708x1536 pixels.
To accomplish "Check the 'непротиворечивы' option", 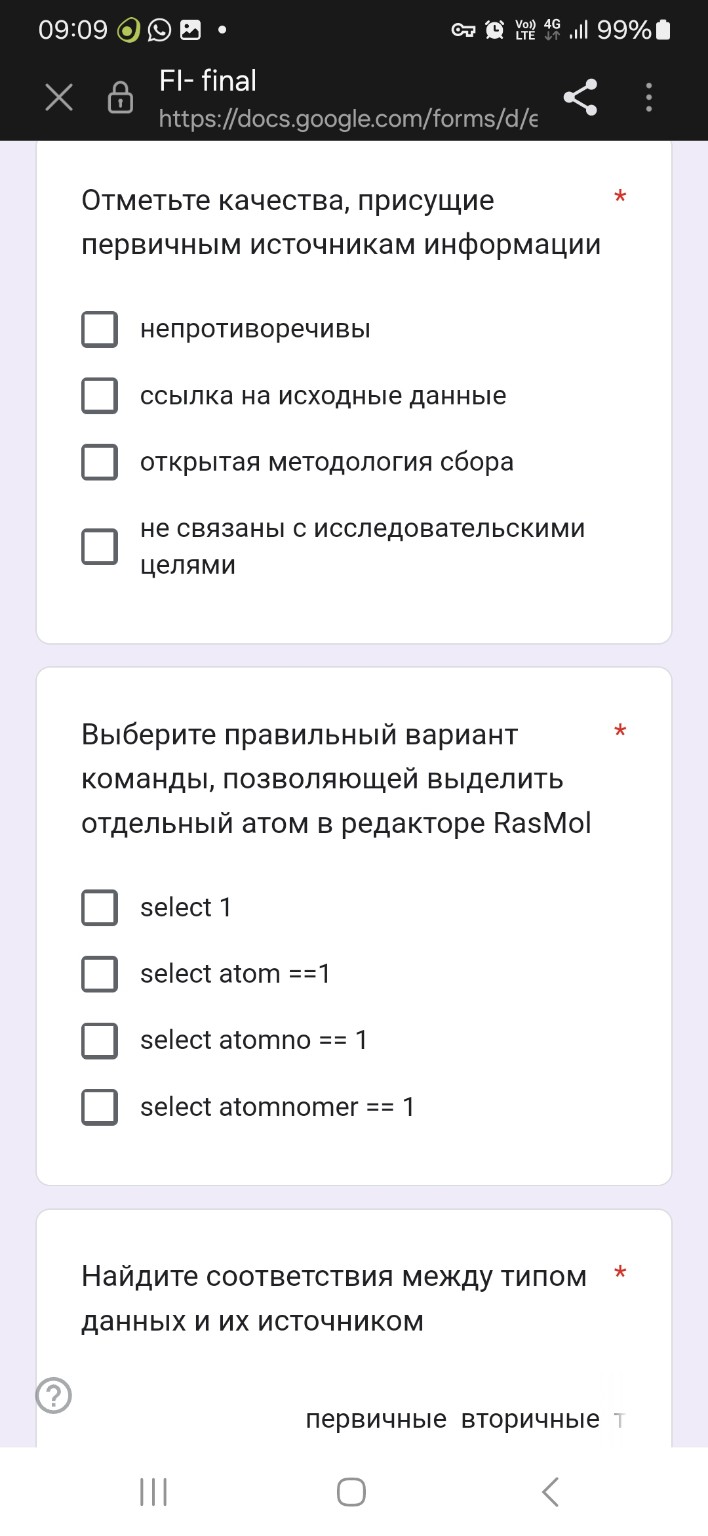I will coord(99,328).
